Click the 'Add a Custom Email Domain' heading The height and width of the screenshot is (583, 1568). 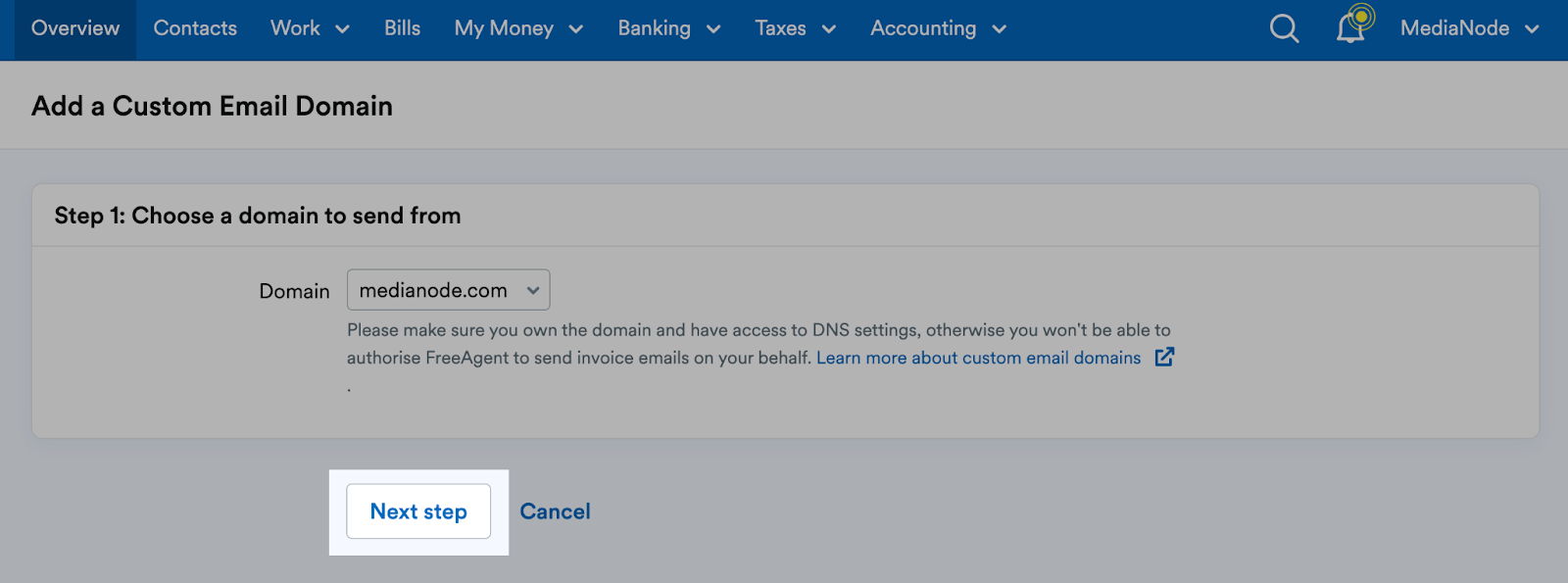pyautogui.click(x=212, y=106)
